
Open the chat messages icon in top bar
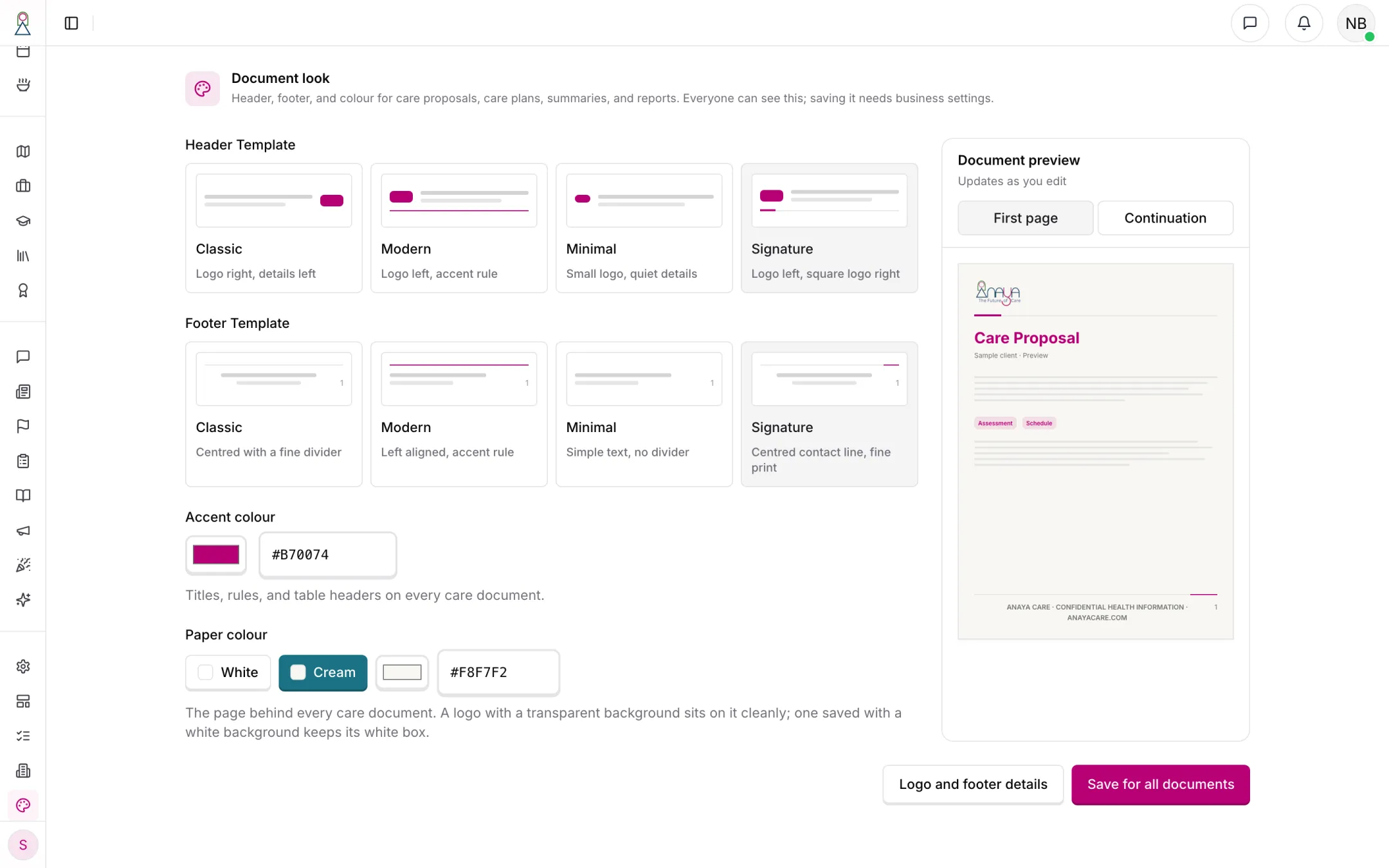point(1249,23)
